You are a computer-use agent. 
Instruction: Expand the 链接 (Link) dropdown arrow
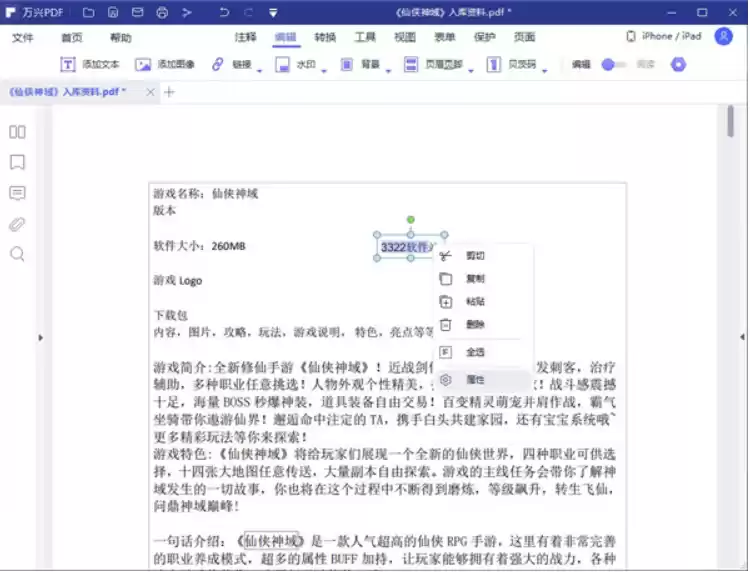pyautogui.click(x=259, y=69)
